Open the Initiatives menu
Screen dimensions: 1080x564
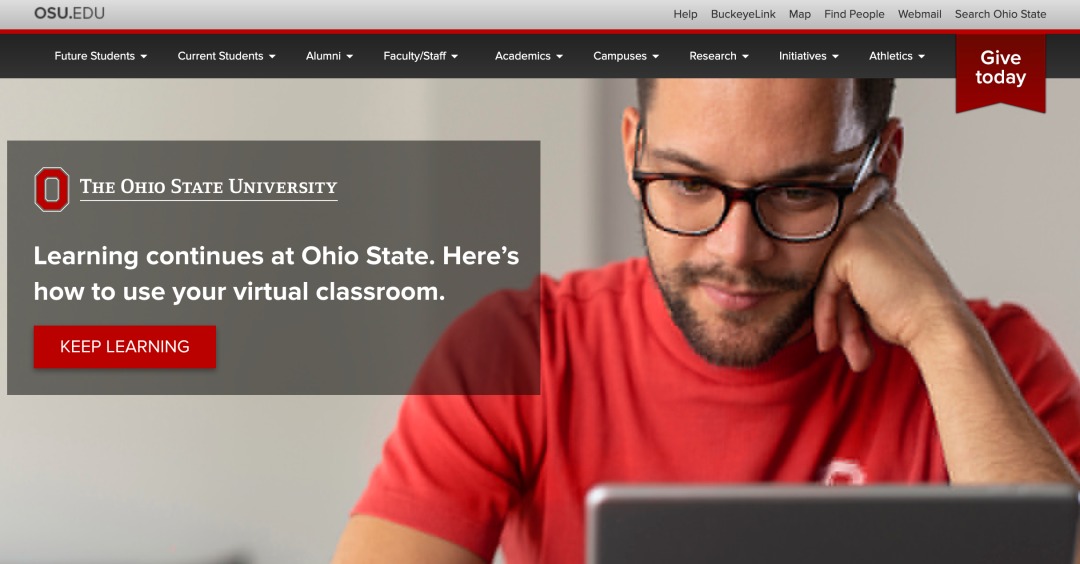(809, 56)
